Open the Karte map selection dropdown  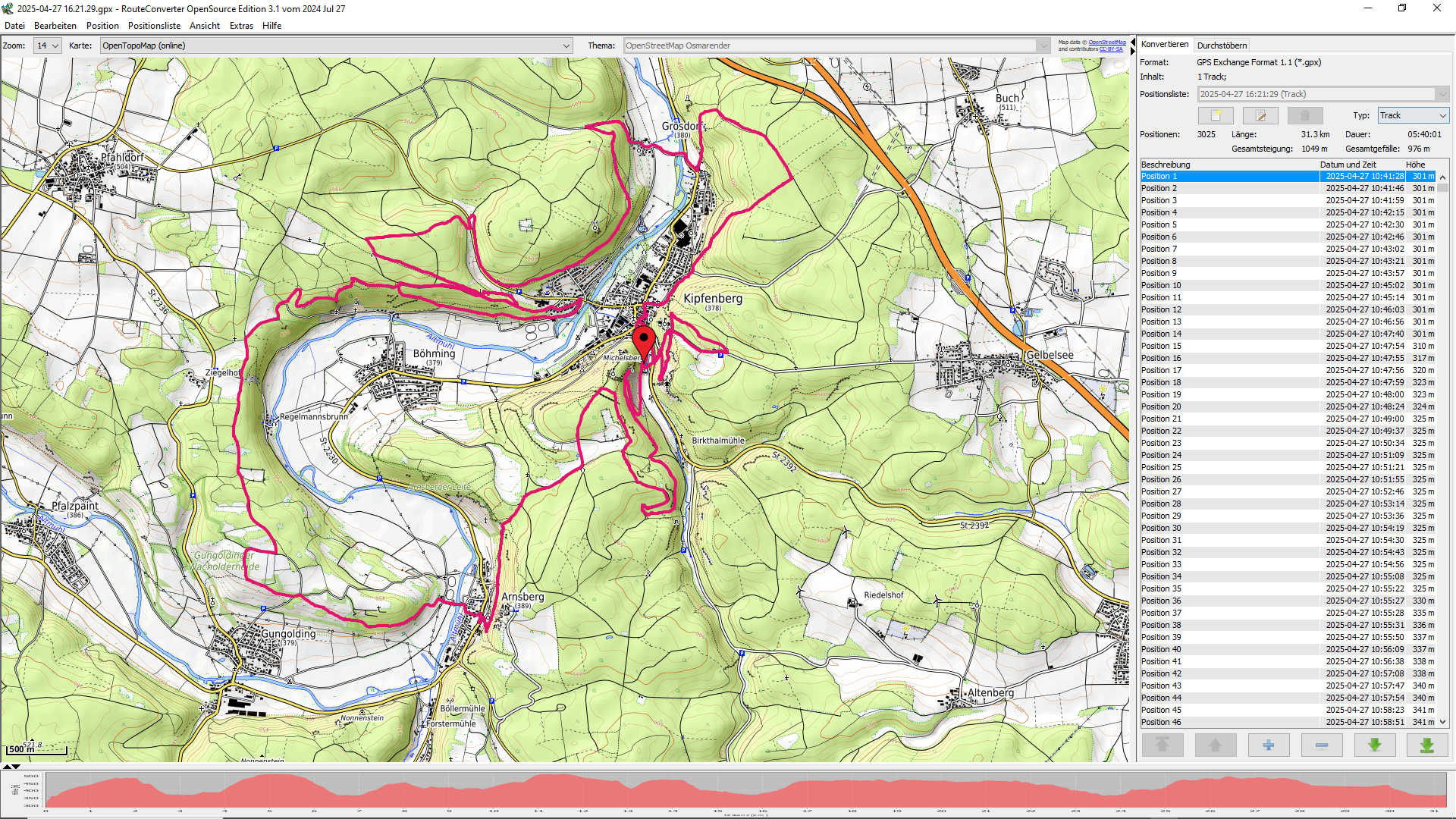[336, 45]
